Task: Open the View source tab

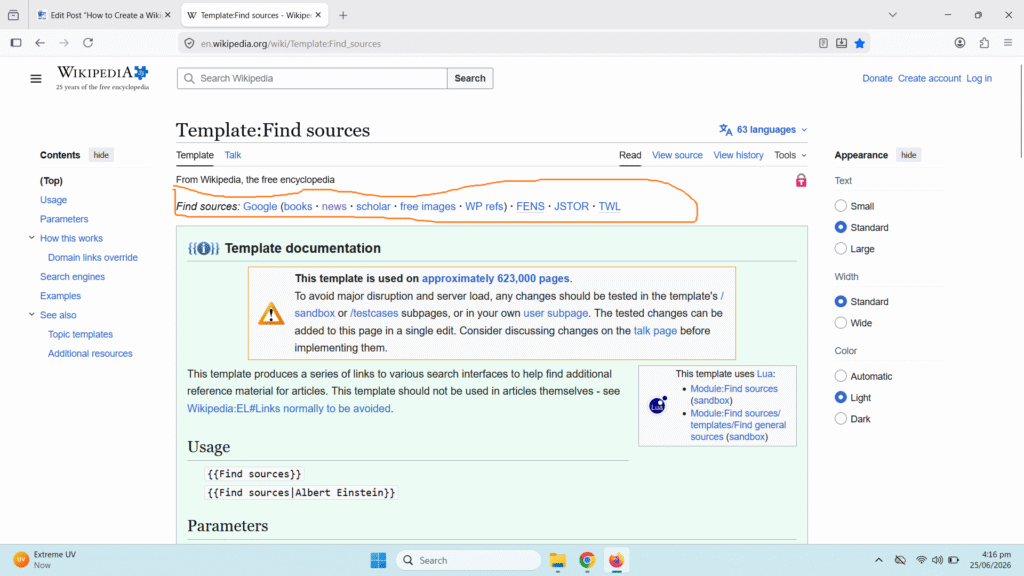Action: (x=677, y=155)
